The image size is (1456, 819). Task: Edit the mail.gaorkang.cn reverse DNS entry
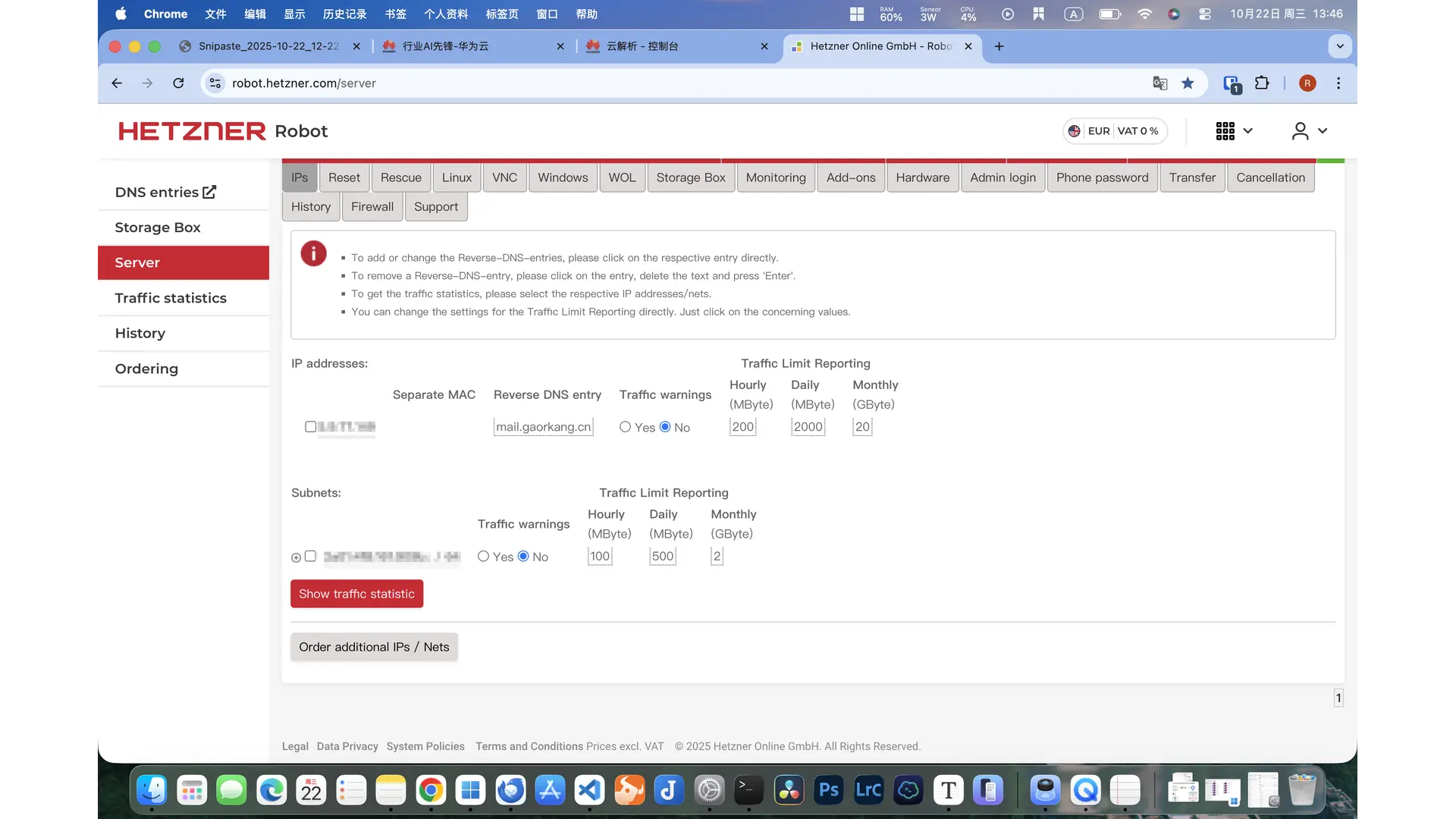pos(543,427)
